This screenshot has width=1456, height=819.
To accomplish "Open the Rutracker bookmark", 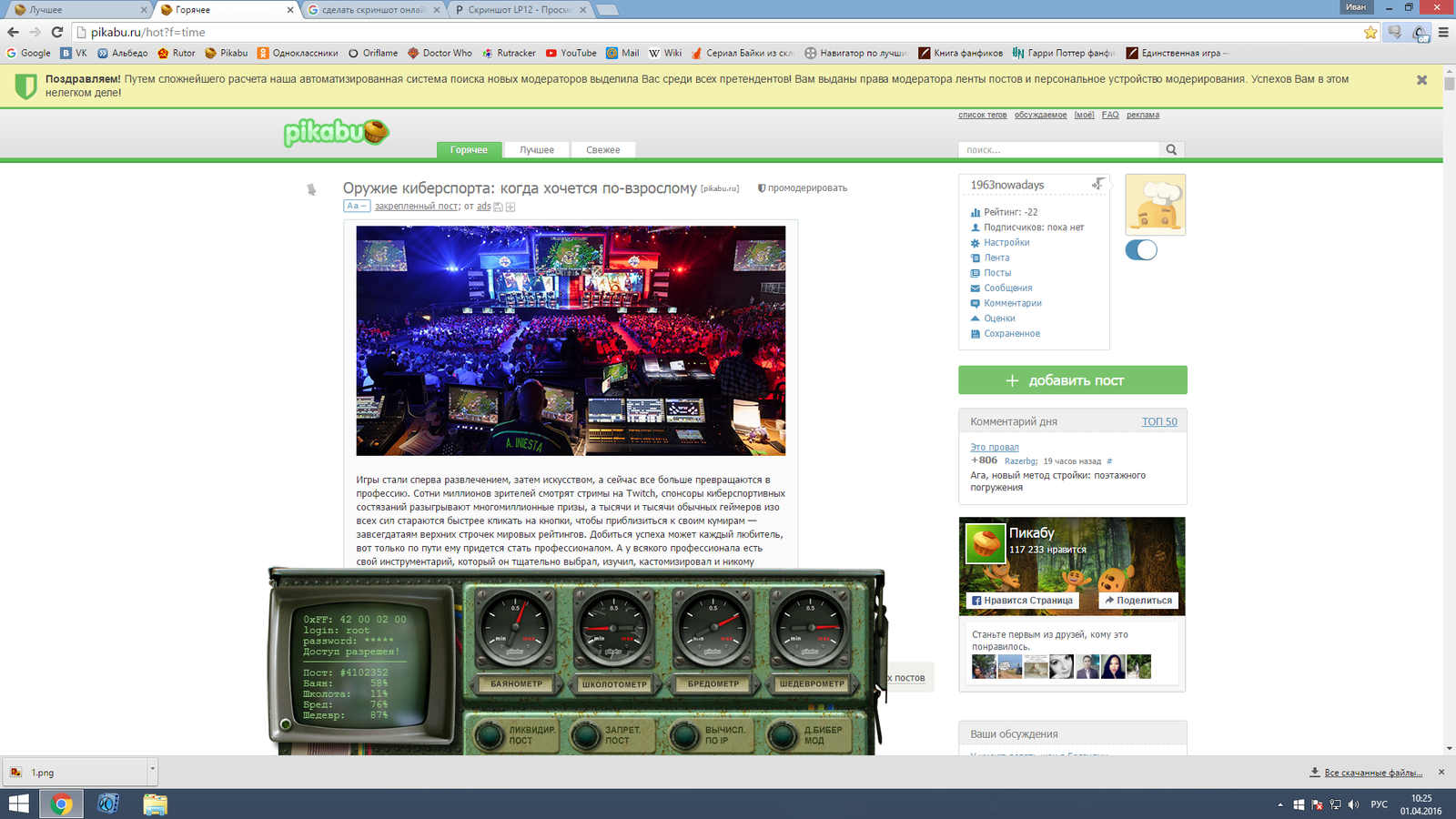I will (x=509, y=53).
